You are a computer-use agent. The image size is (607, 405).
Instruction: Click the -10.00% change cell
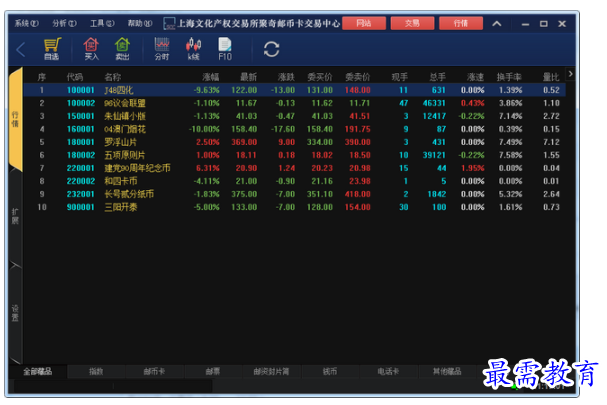(x=204, y=129)
